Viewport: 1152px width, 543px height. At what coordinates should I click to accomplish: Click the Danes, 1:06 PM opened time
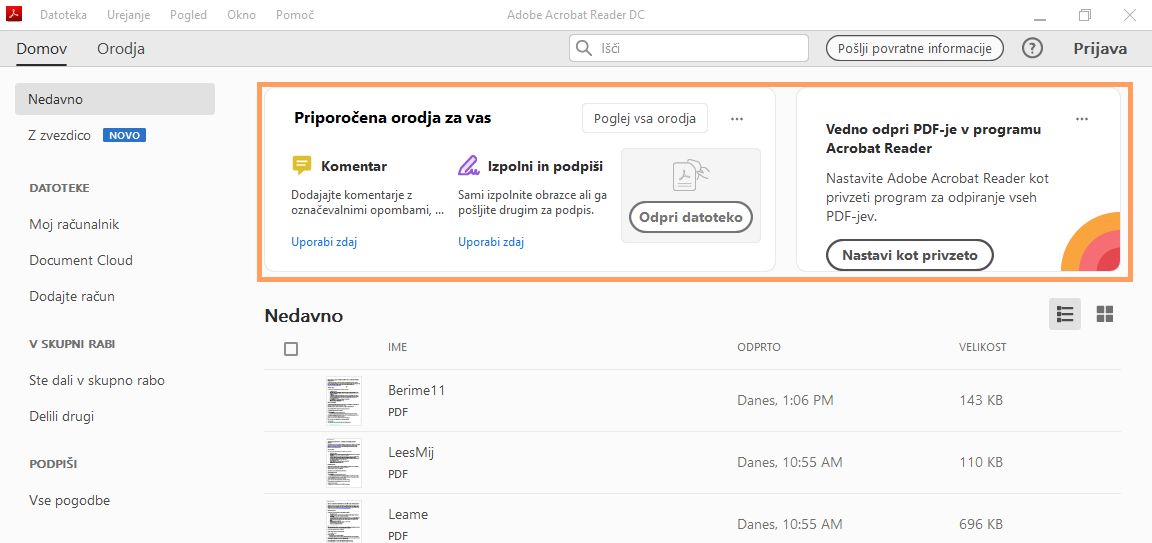coord(785,400)
